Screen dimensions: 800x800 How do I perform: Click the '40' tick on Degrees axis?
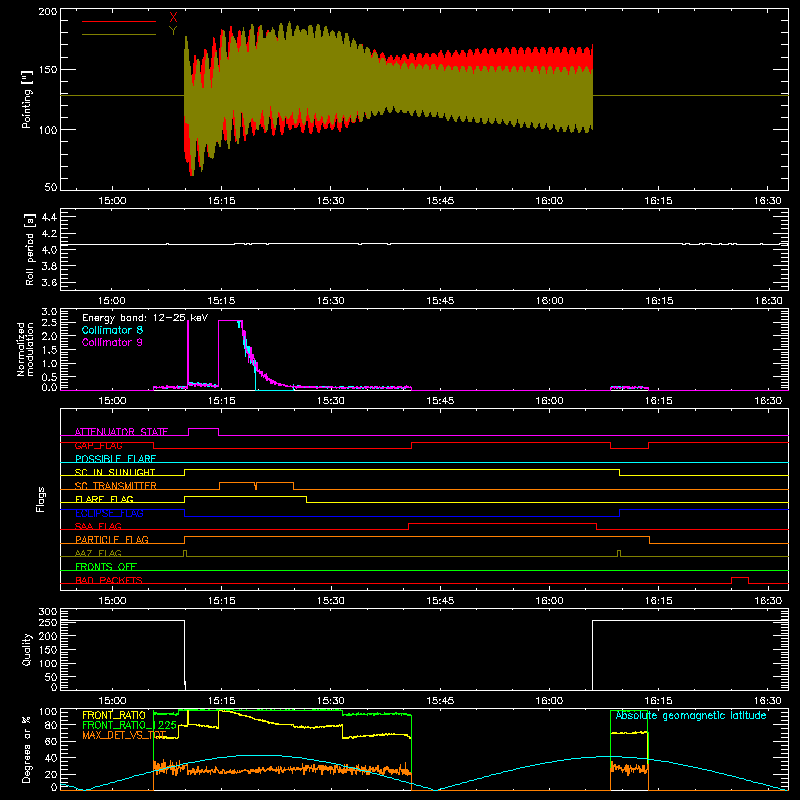[x=51, y=758]
